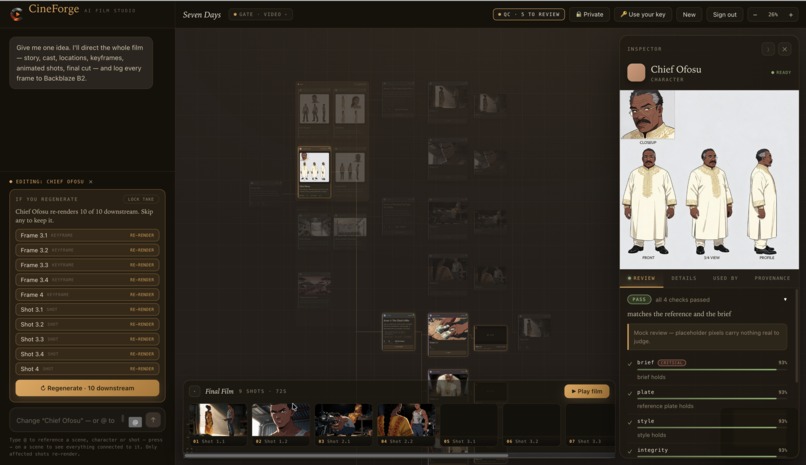
Task: Zoom out canvas with minus button
Action: 755,14
